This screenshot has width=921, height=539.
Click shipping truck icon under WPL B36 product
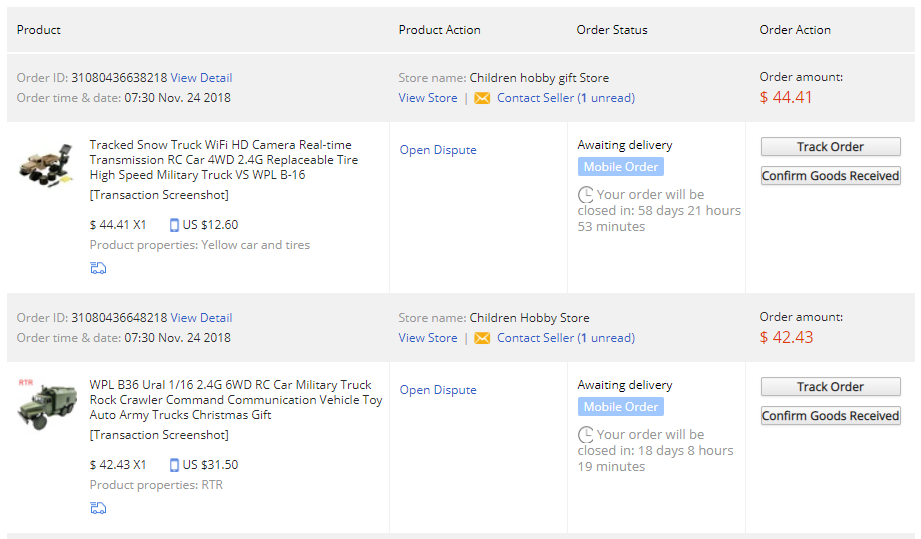pos(98,508)
